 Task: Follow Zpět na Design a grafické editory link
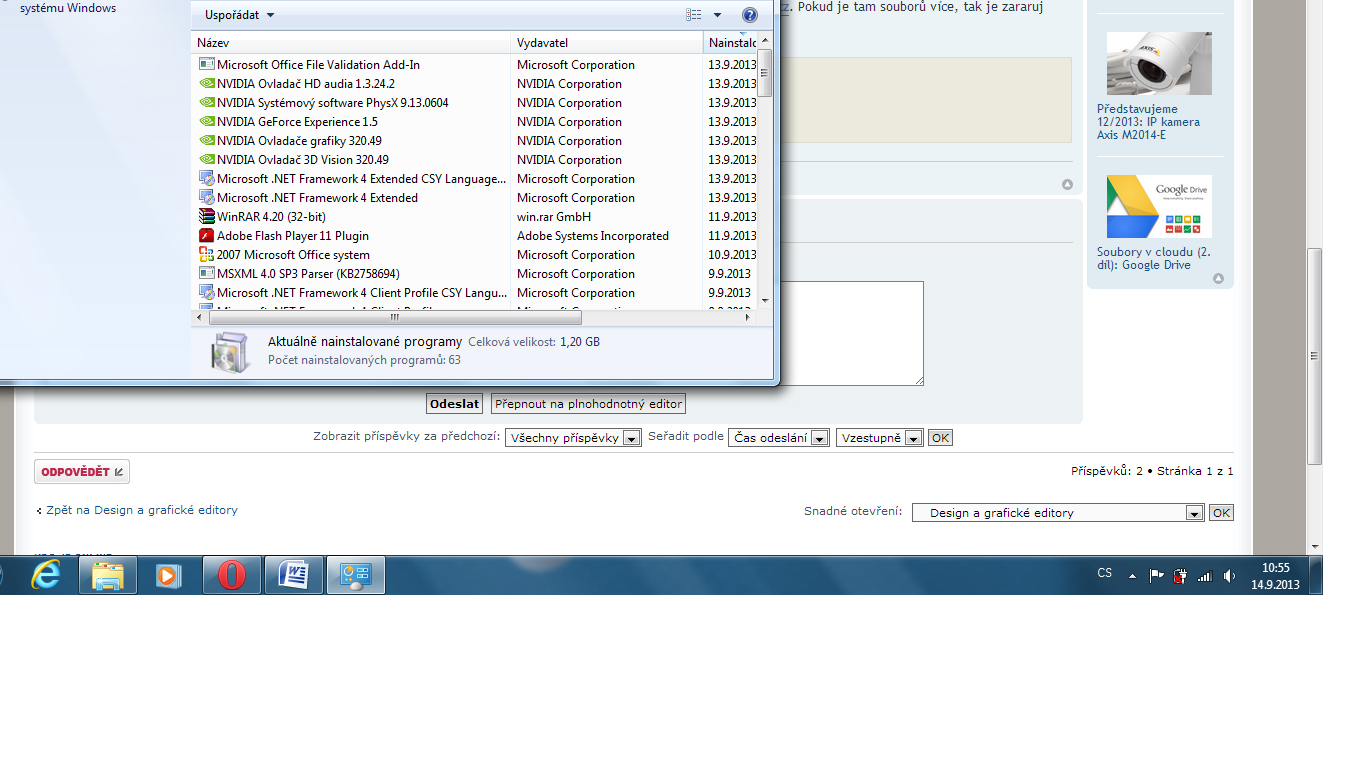142,510
